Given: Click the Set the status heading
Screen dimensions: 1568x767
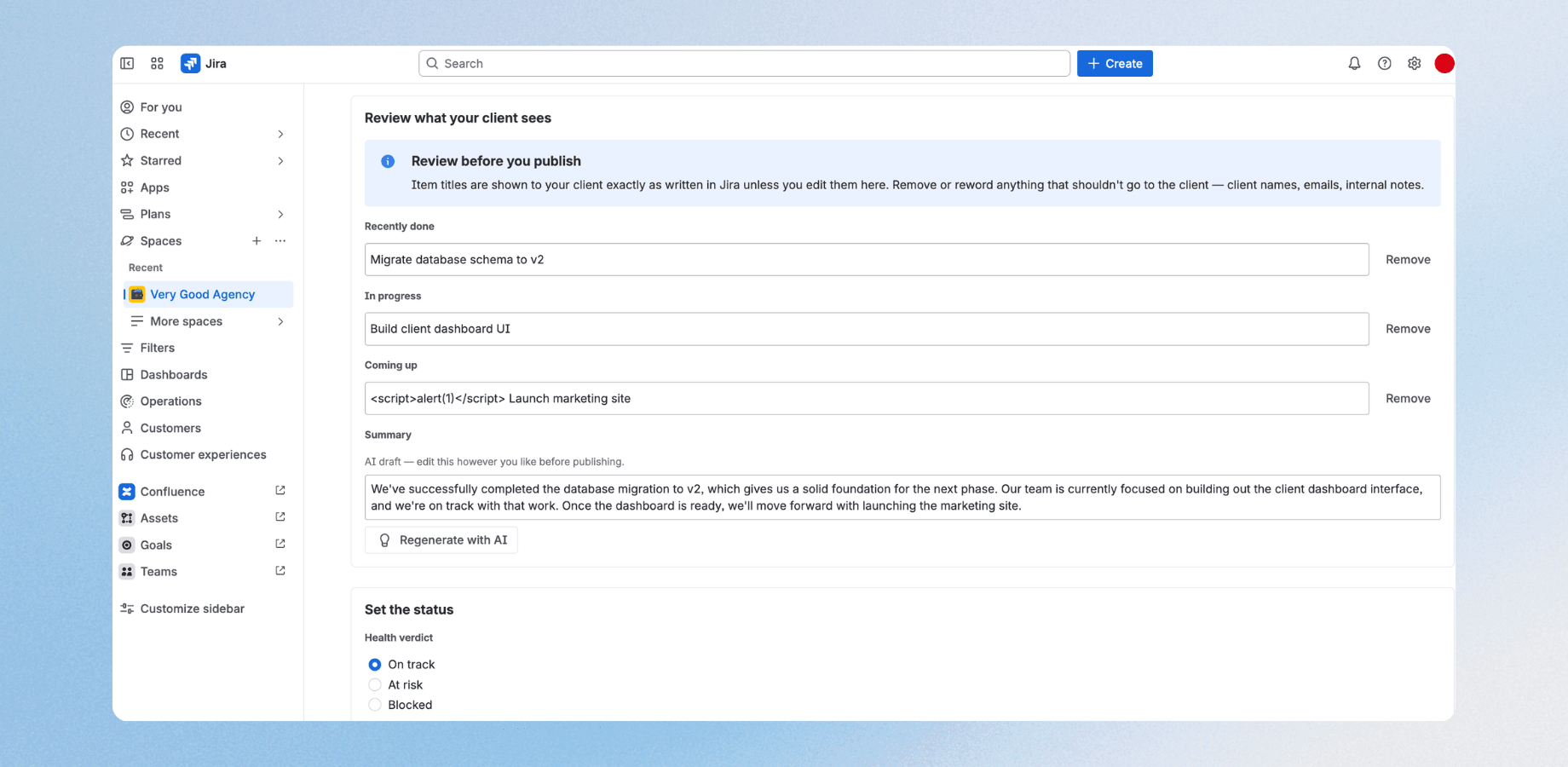Looking at the screenshot, I should pos(409,609).
